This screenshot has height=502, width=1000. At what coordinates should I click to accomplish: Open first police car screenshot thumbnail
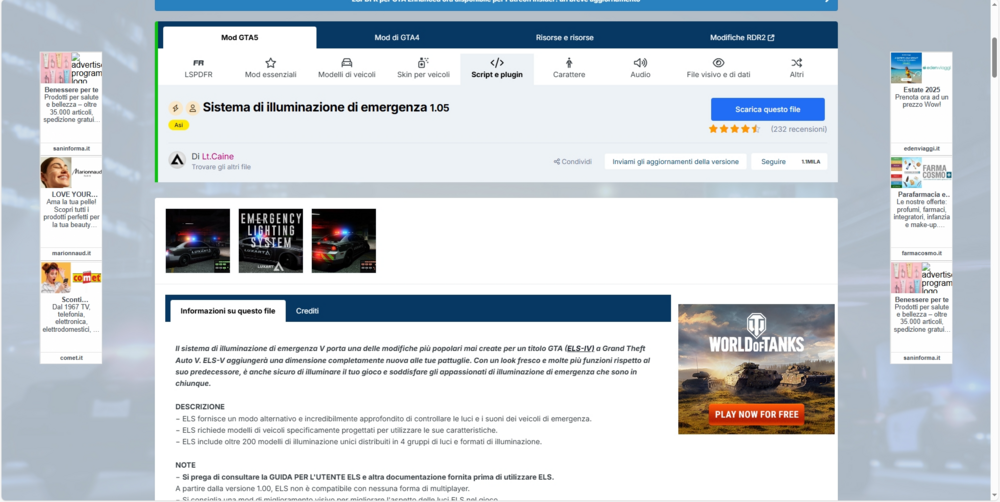[x=198, y=240]
